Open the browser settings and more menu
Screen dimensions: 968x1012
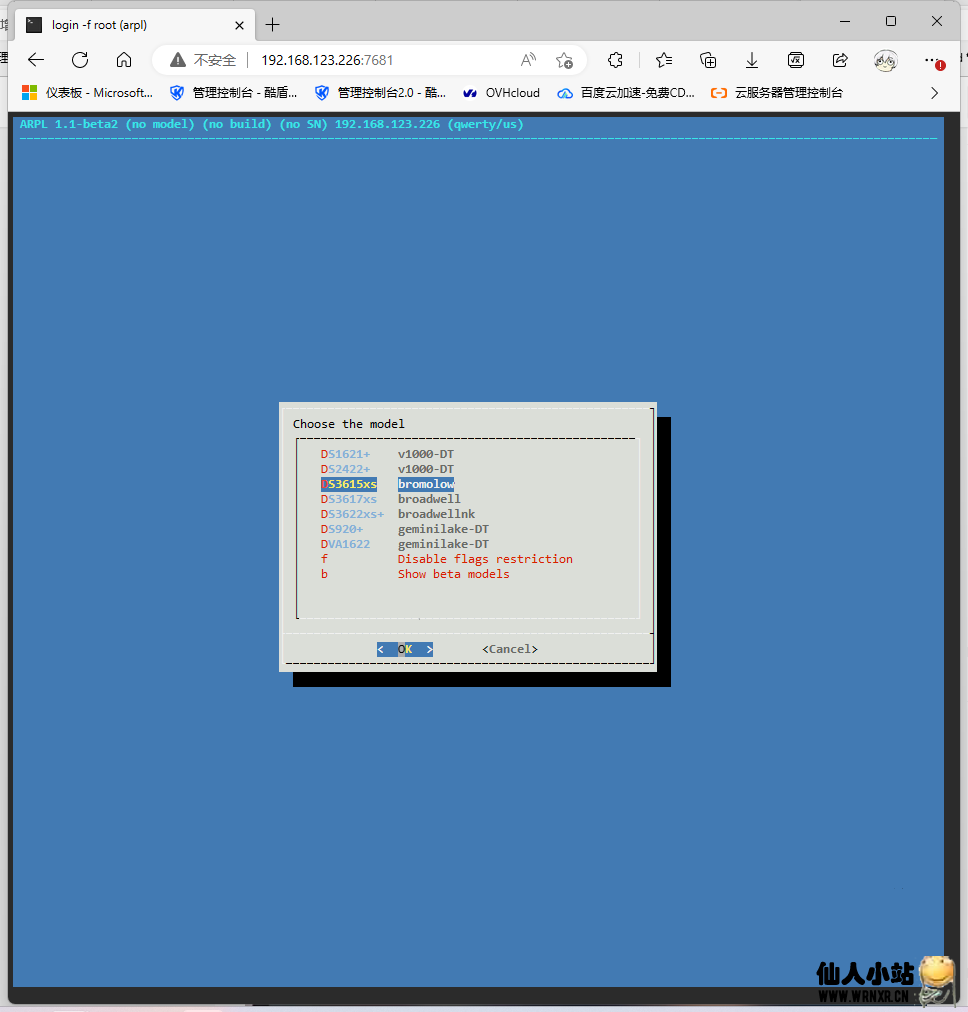932,60
